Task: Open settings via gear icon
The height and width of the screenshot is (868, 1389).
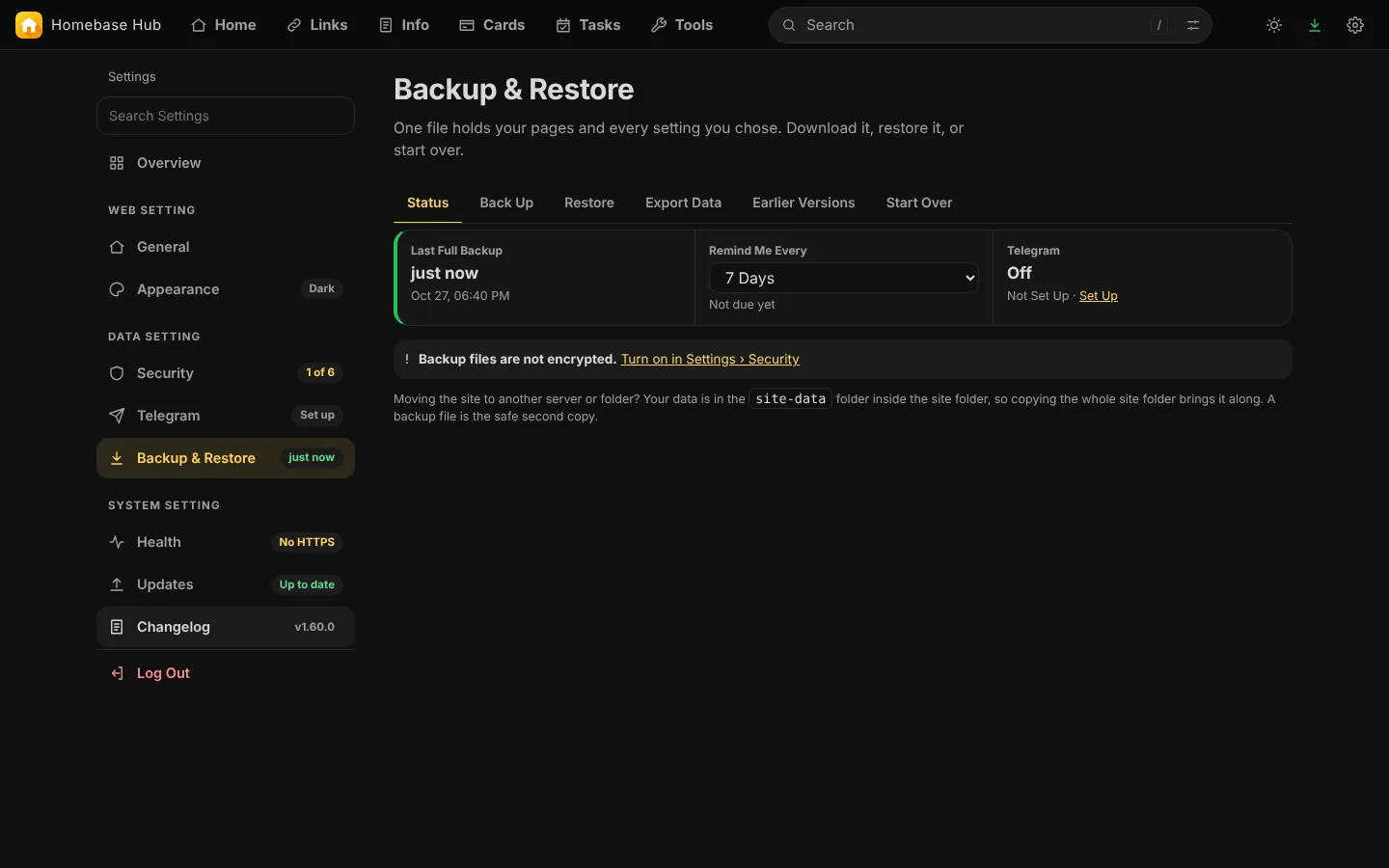Action: coord(1355,25)
